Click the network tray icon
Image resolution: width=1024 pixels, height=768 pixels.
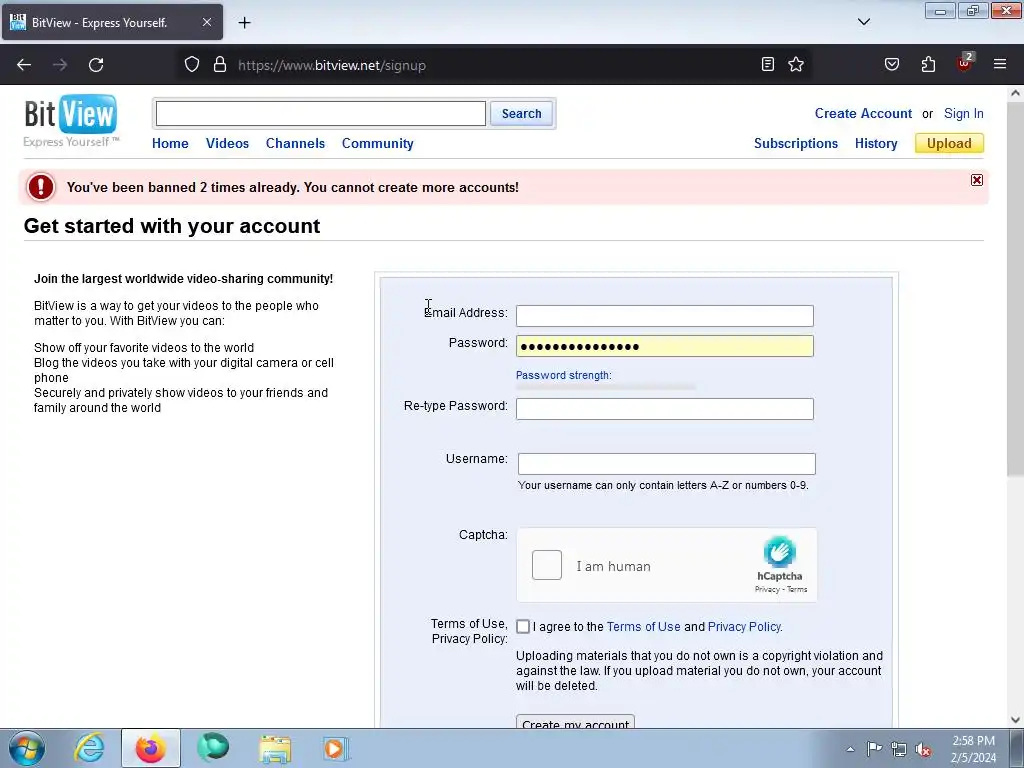click(x=899, y=749)
